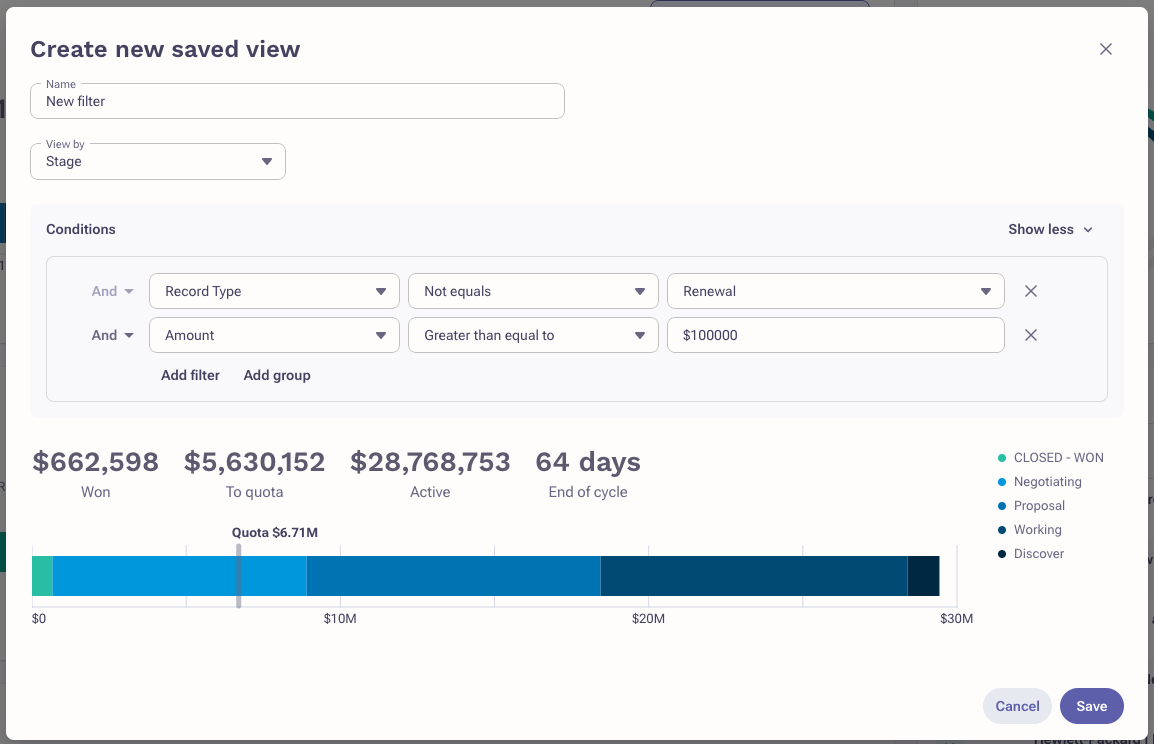Open the Not equals operator dropdown
Screen dimensions: 1154x744
tap(533, 291)
